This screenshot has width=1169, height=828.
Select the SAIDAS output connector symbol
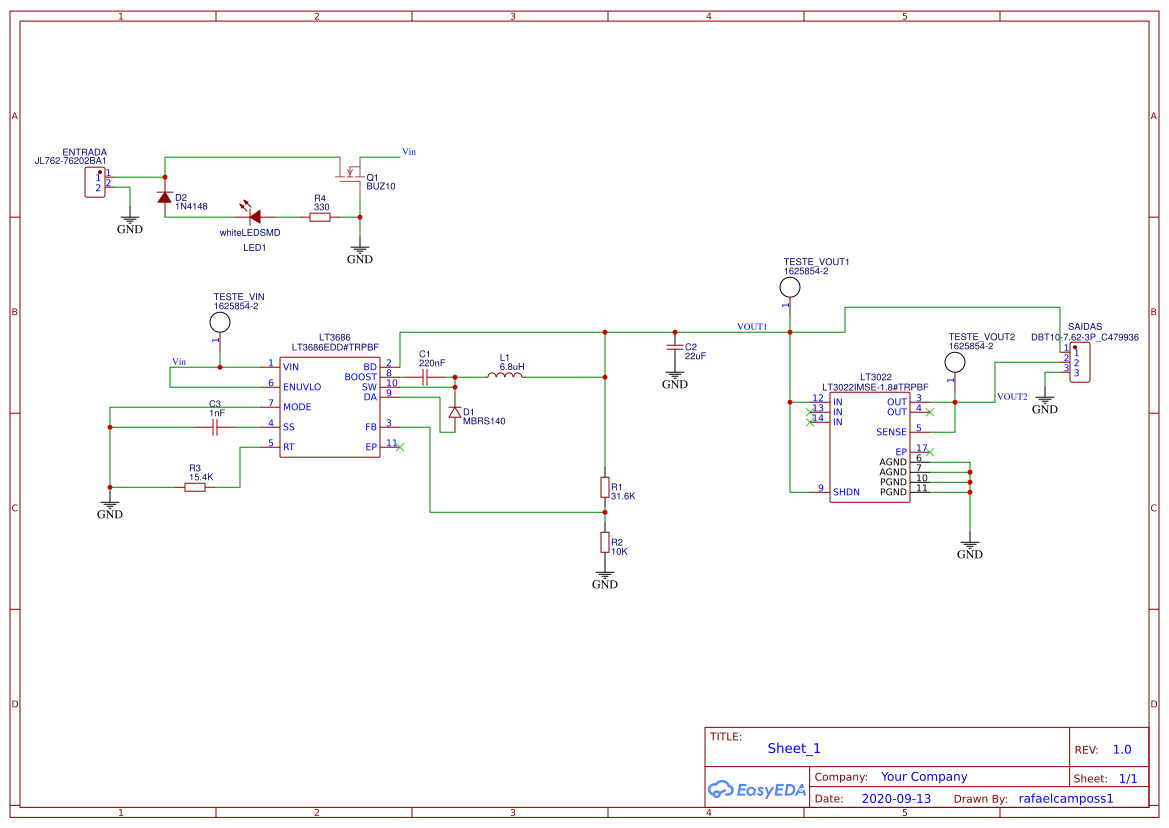click(1078, 363)
